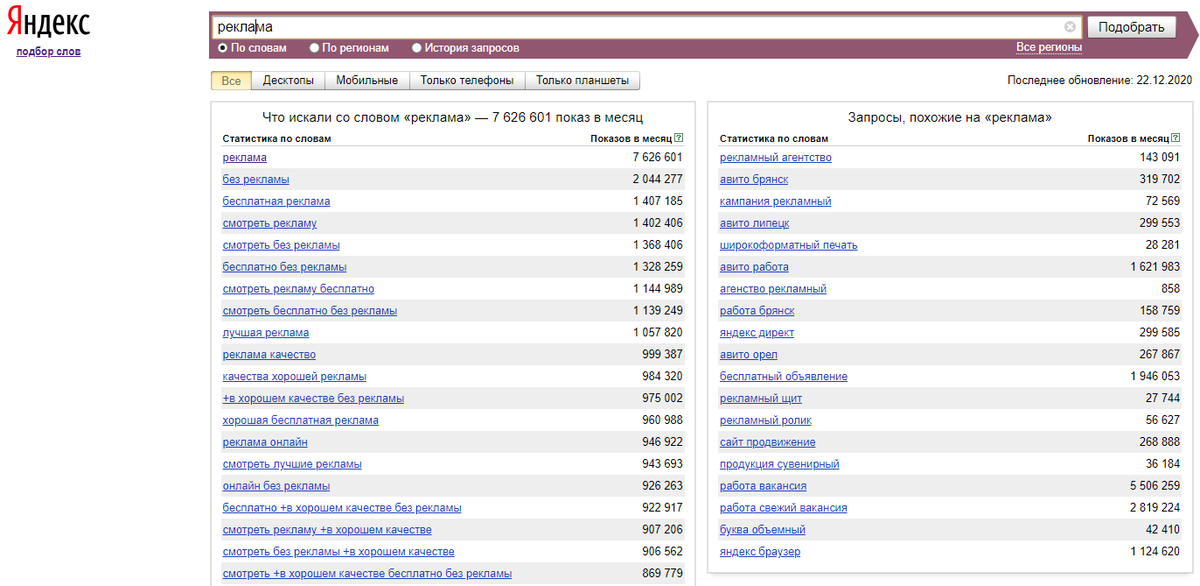The image size is (1200, 586).
Task: Select the По регионам radio button
Action: click(x=315, y=47)
